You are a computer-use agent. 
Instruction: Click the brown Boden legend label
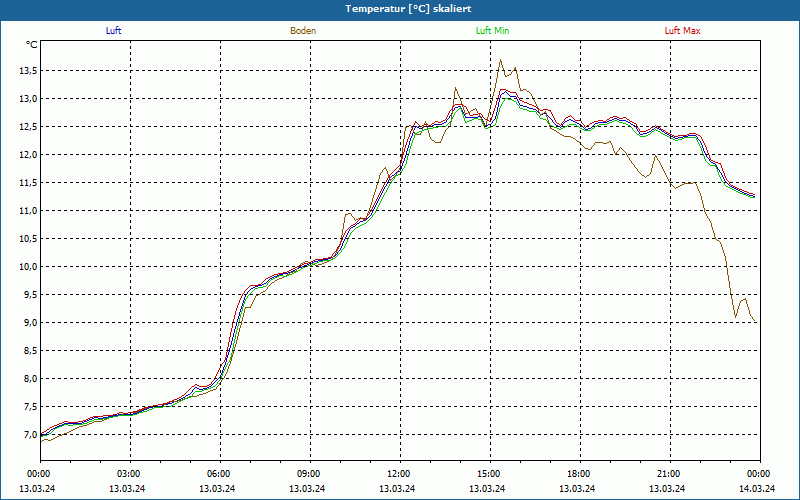[303, 31]
